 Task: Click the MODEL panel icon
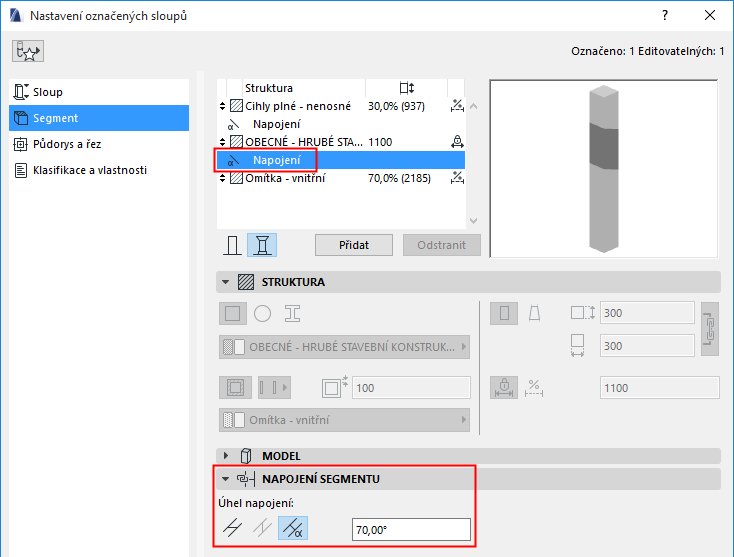click(246, 455)
